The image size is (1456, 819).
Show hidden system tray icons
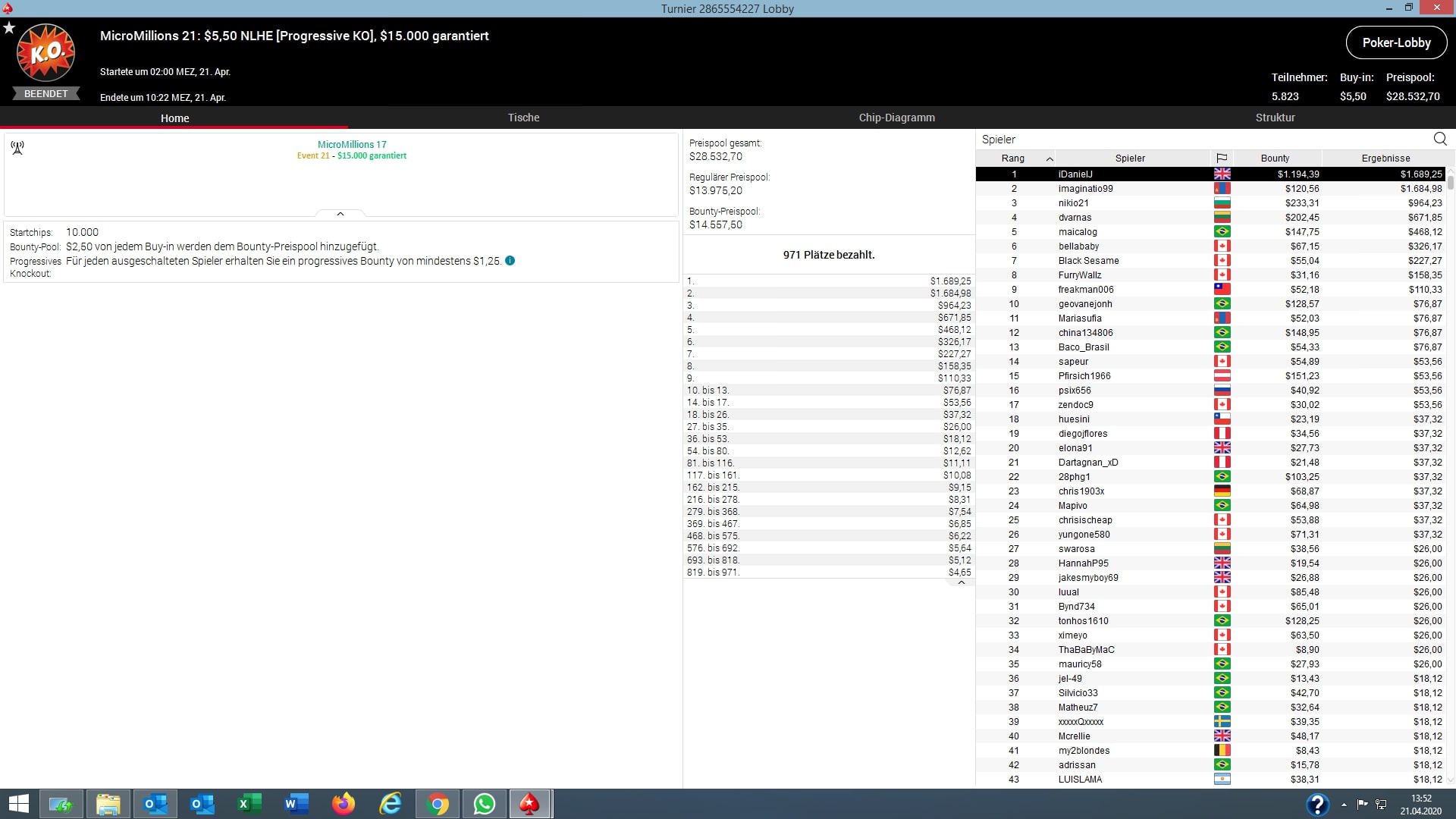(x=1344, y=804)
